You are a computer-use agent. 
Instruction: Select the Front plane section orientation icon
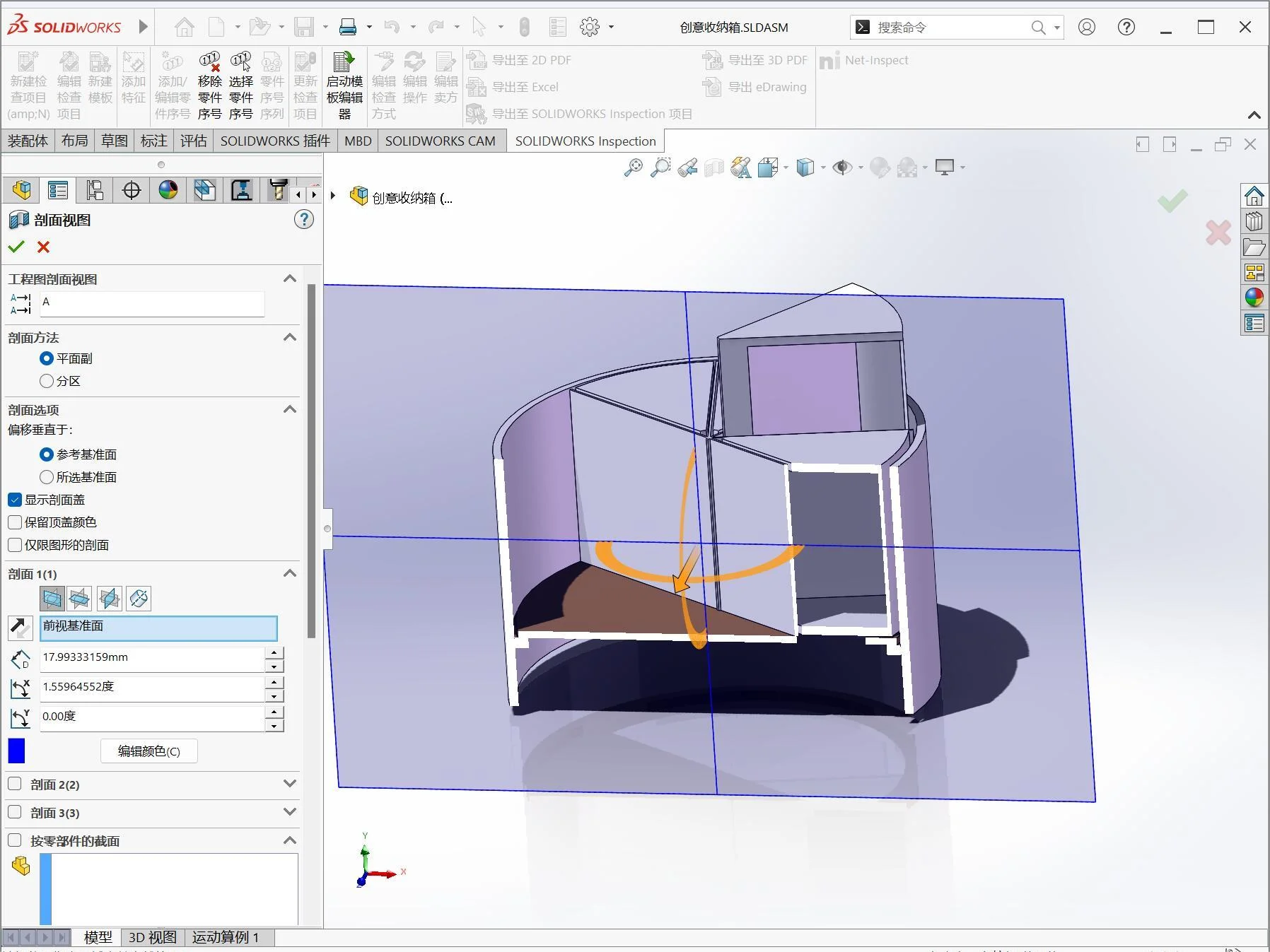tap(52, 599)
